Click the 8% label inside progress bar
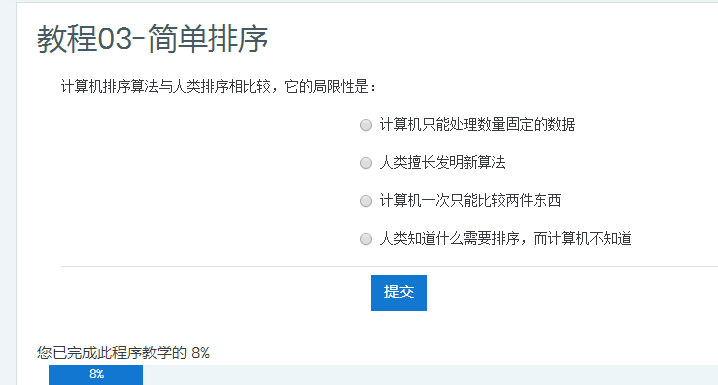The width and height of the screenshot is (718, 385). pos(97,374)
